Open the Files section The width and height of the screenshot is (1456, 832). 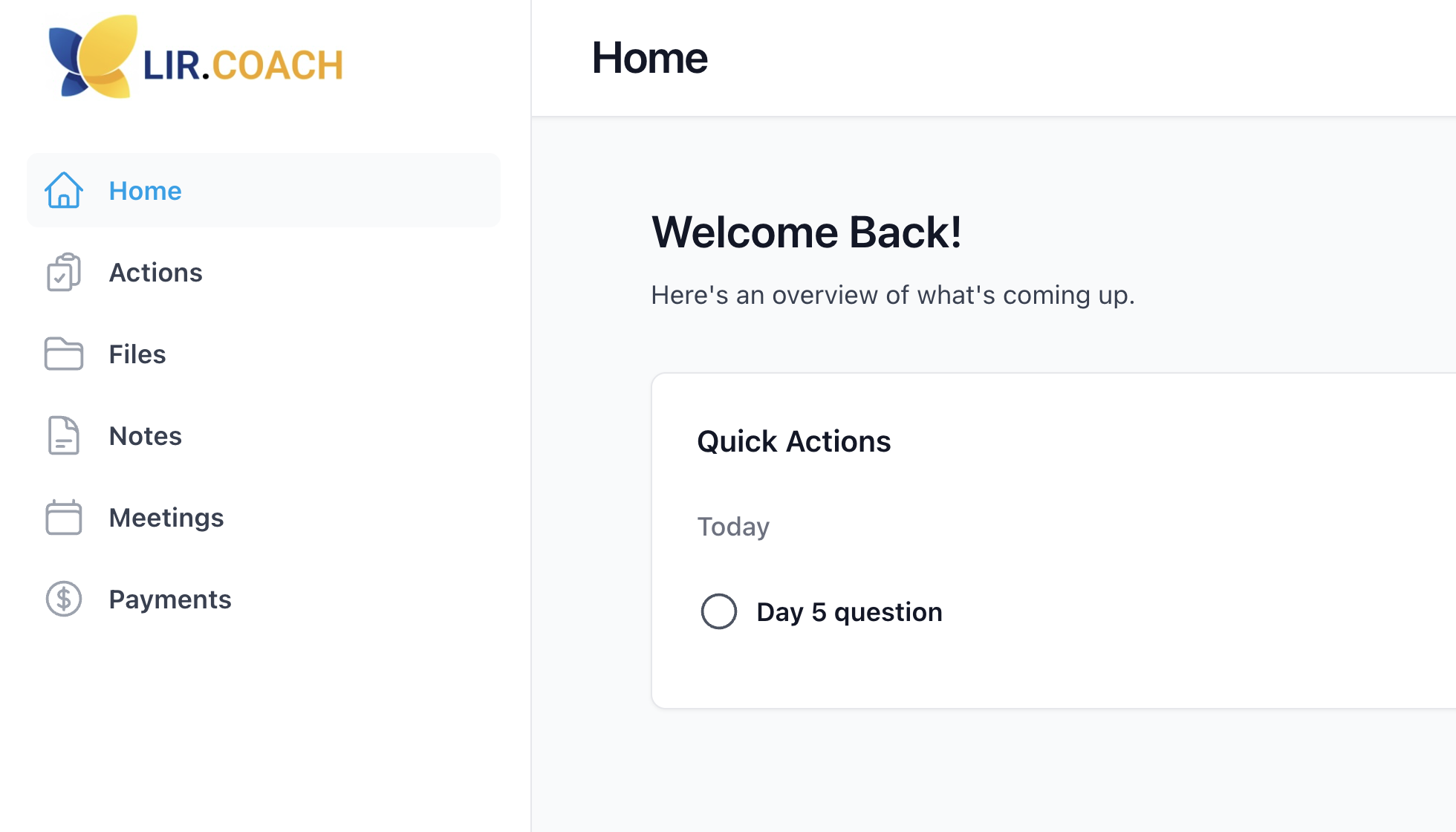137,354
